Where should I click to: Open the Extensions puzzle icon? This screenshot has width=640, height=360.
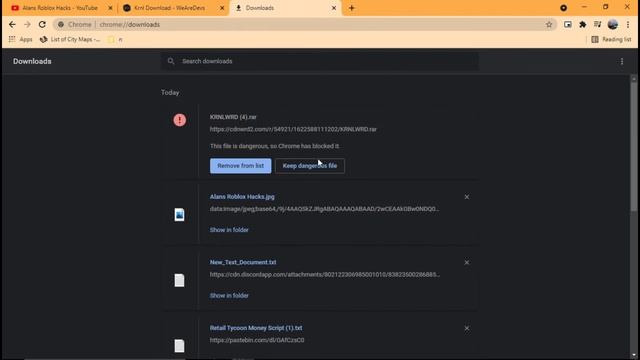tap(582, 24)
